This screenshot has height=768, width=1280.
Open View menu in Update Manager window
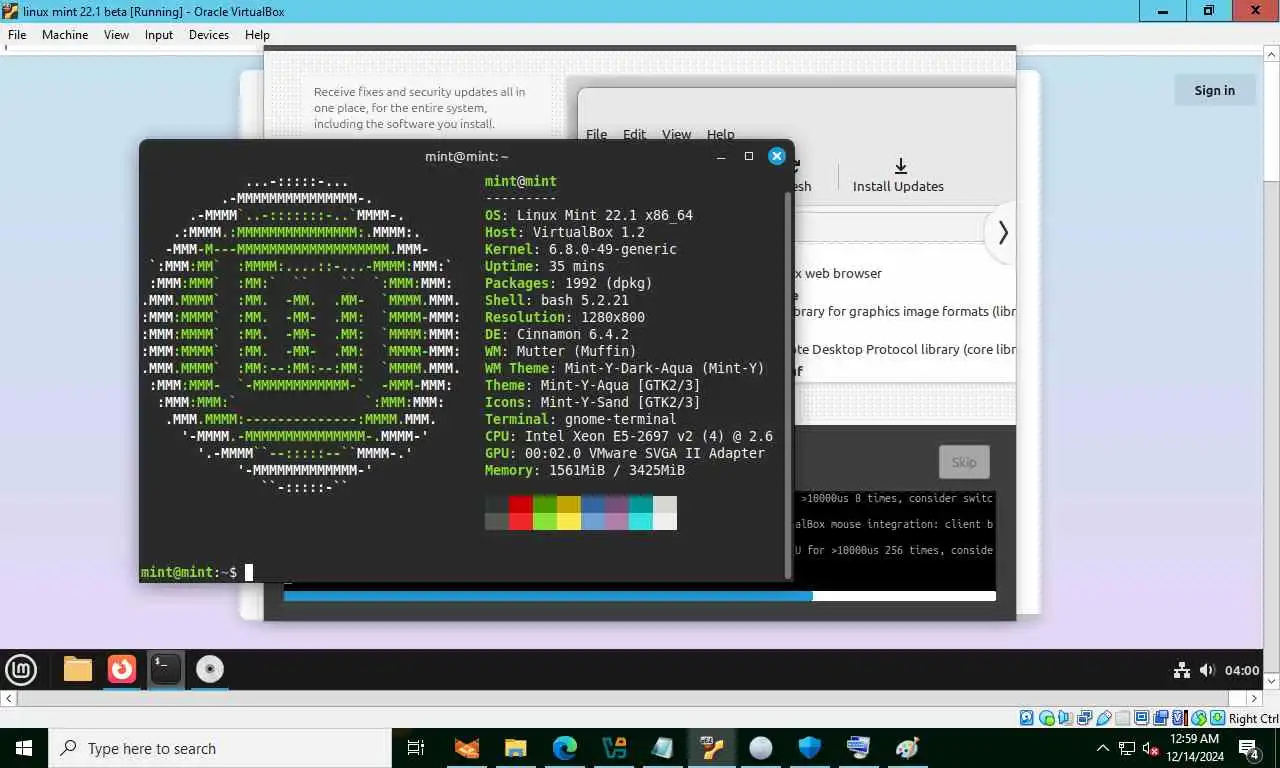point(676,134)
